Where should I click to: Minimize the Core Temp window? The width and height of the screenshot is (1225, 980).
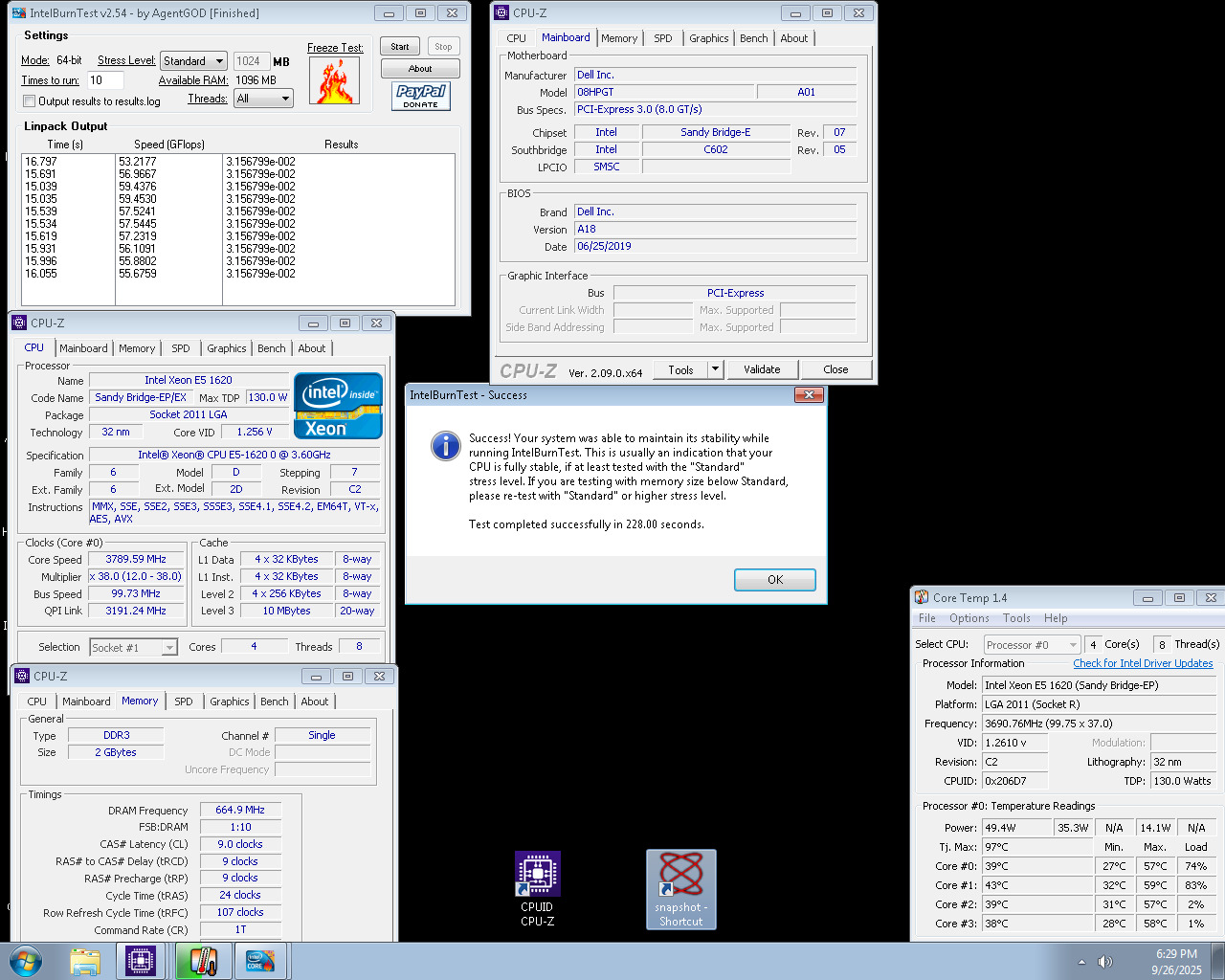[1147, 597]
